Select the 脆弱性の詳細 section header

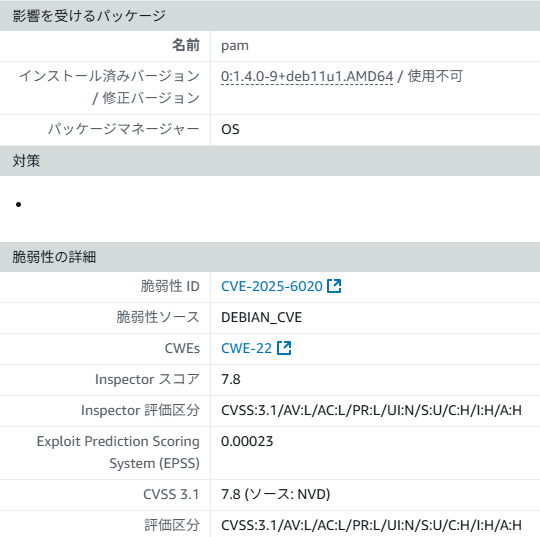[x=270, y=257]
